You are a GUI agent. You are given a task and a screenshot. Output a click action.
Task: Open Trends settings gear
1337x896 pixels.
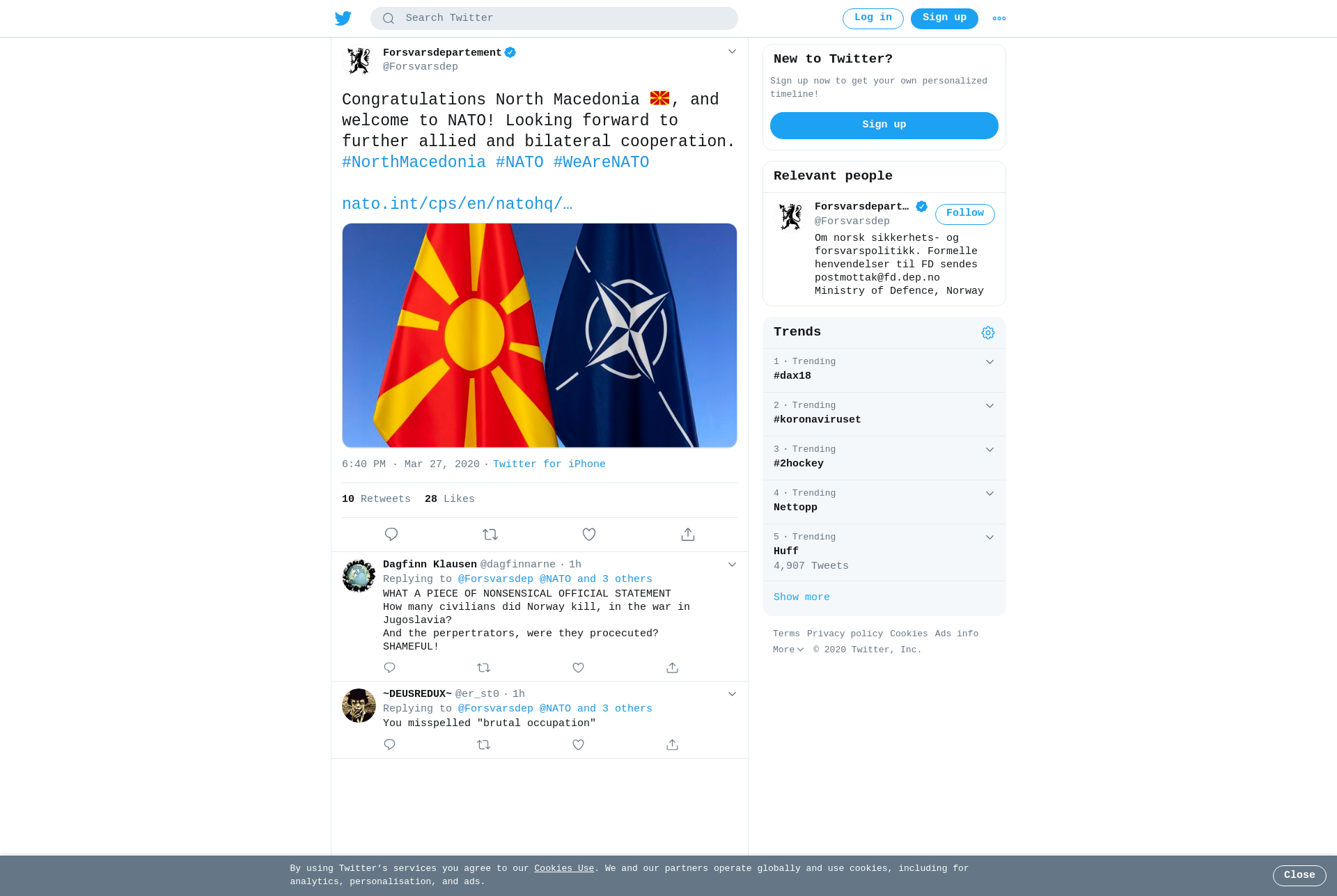tap(988, 333)
